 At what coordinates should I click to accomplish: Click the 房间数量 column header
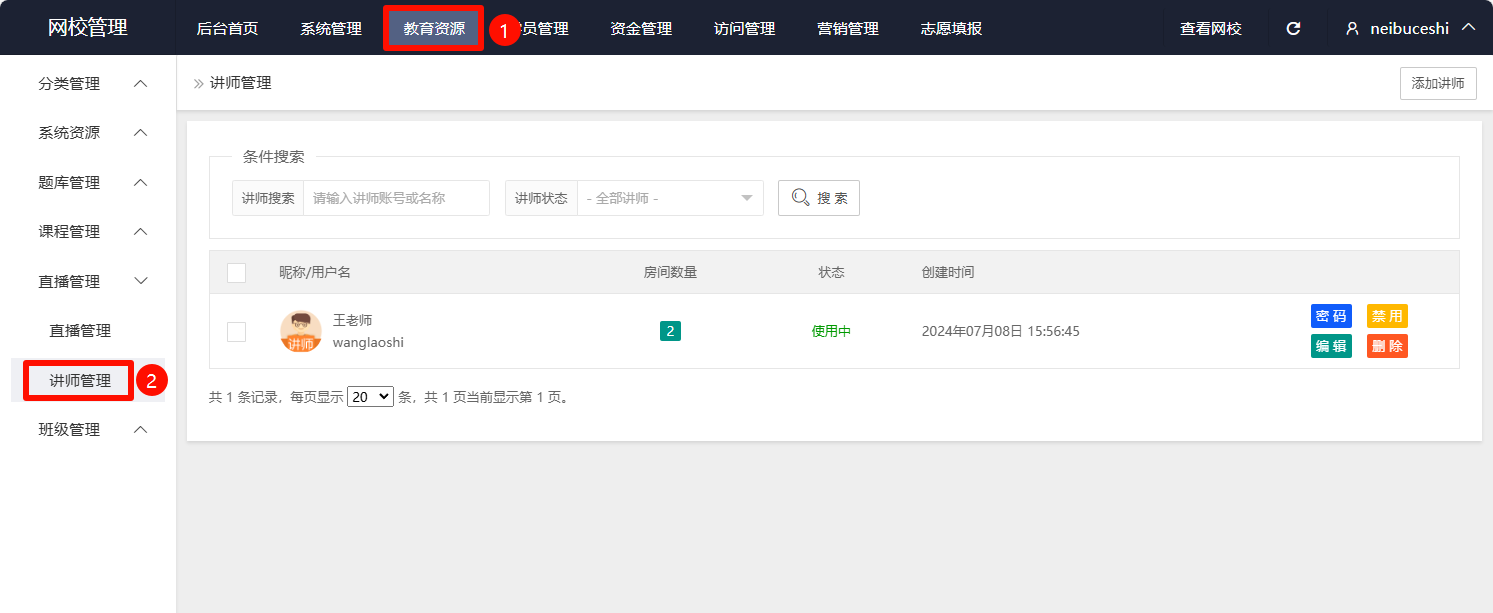click(x=670, y=272)
